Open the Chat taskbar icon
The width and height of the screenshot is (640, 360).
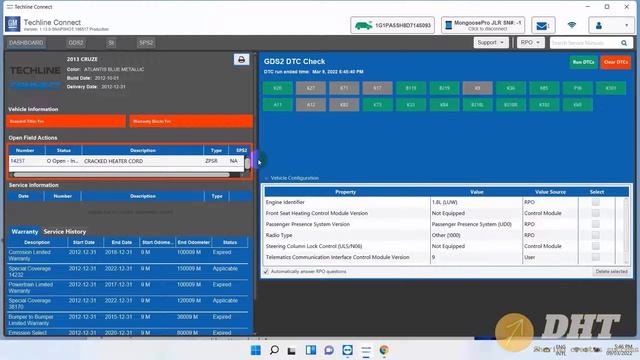click(x=329, y=350)
